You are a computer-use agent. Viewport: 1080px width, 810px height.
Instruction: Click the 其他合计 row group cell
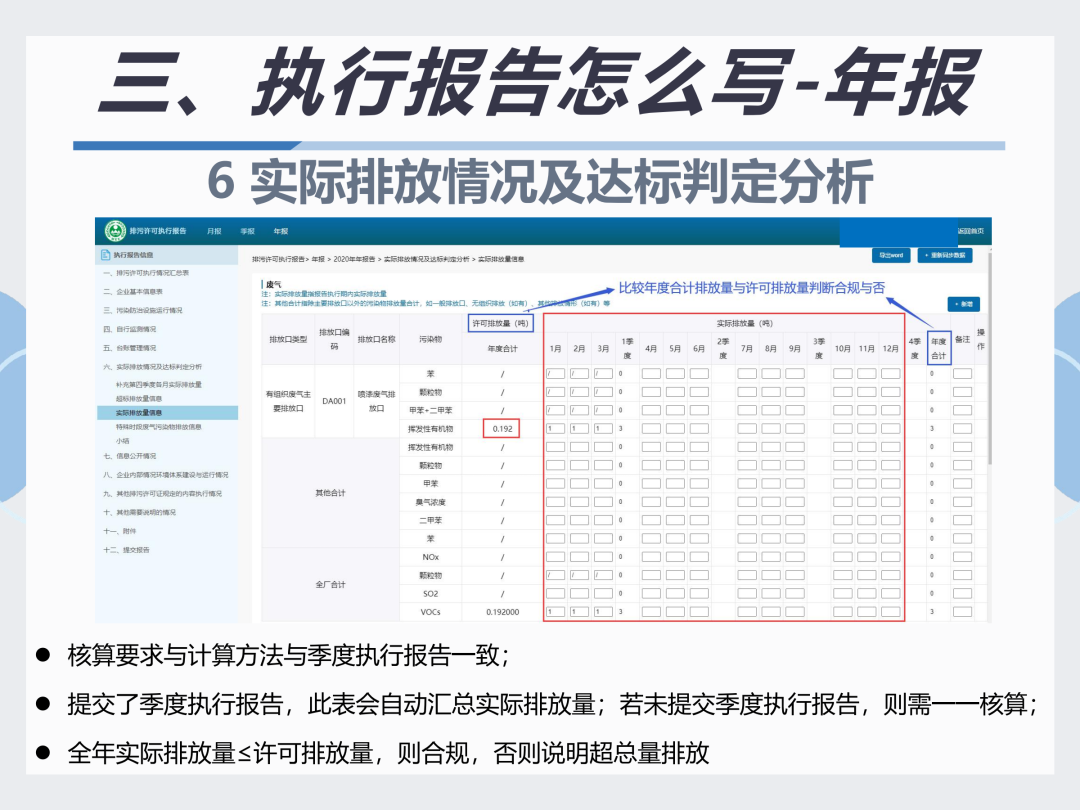click(330, 492)
